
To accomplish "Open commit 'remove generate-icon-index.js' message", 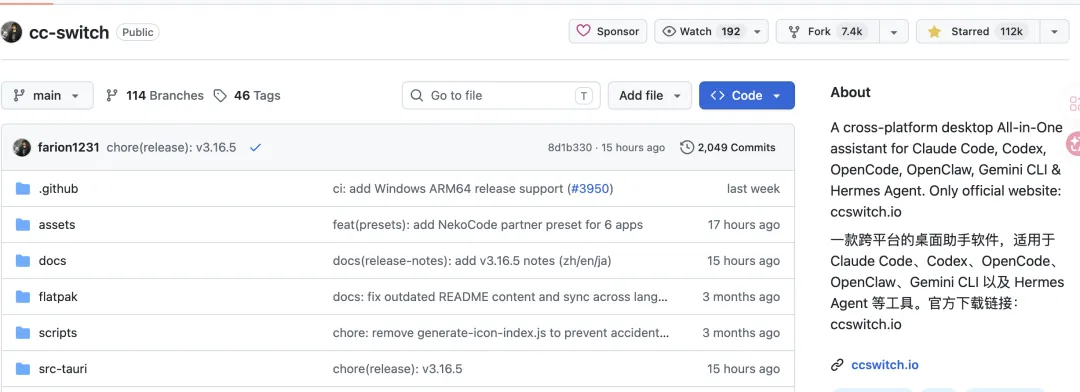I will tap(501, 333).
